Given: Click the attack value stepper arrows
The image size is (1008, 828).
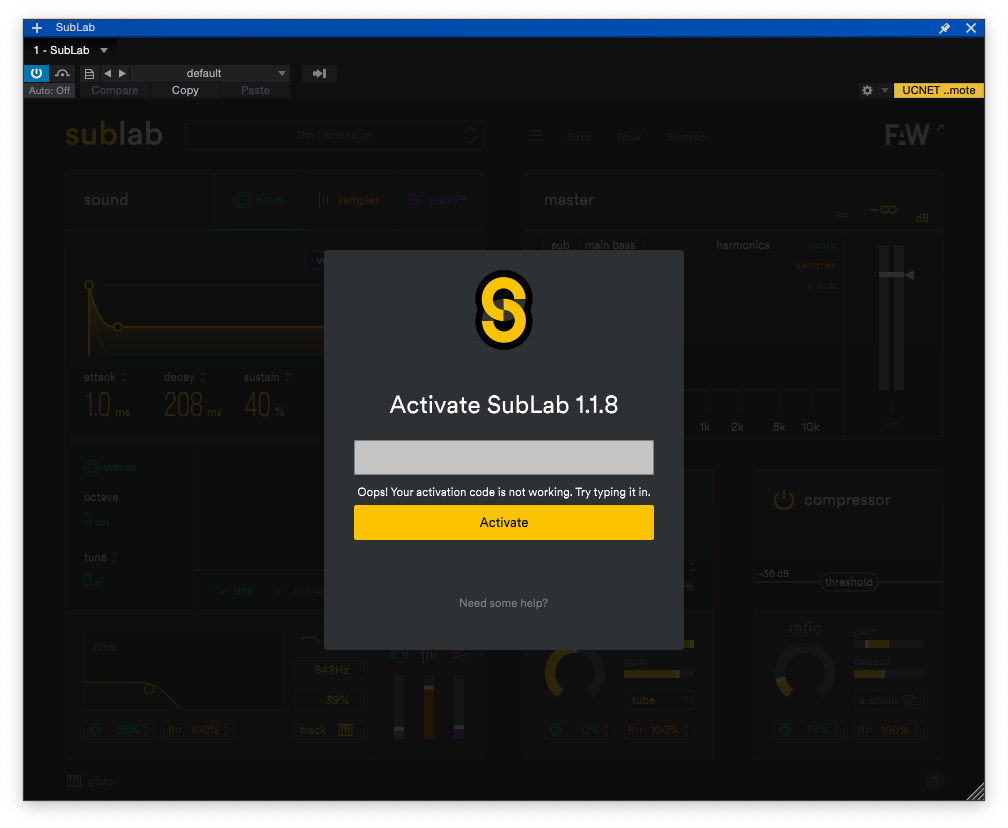Looking at the screenshot, I should click(x=123, y=377).
